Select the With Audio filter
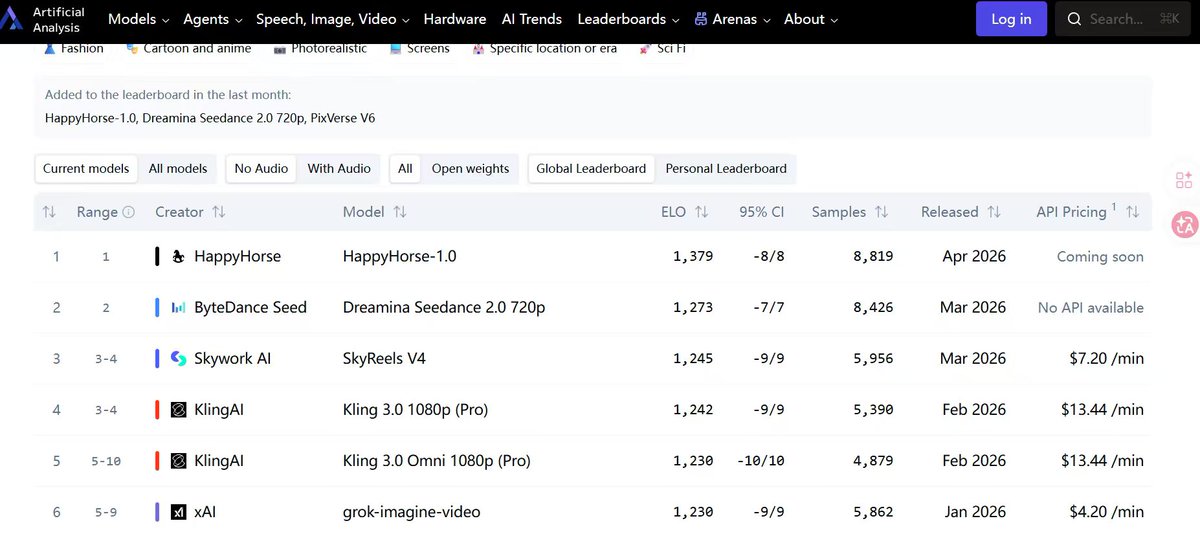The height and width of the screenshot is (534, 1200). point(339,169)
